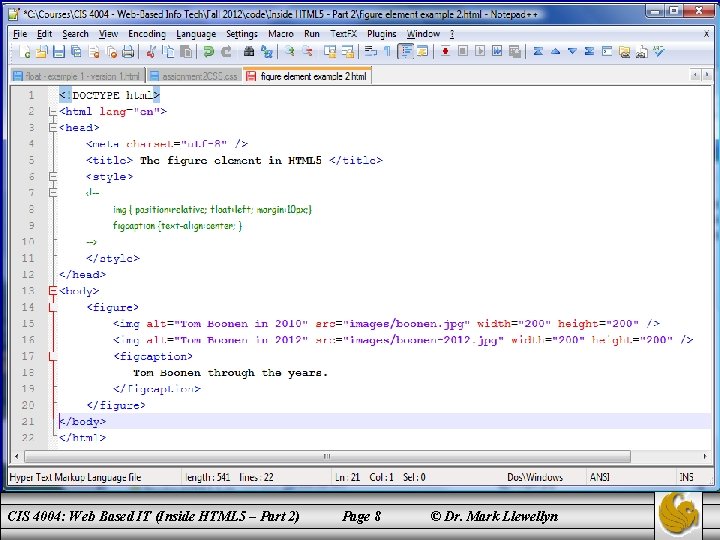Click the run macro multiple times icon

(x=497, y=52)
